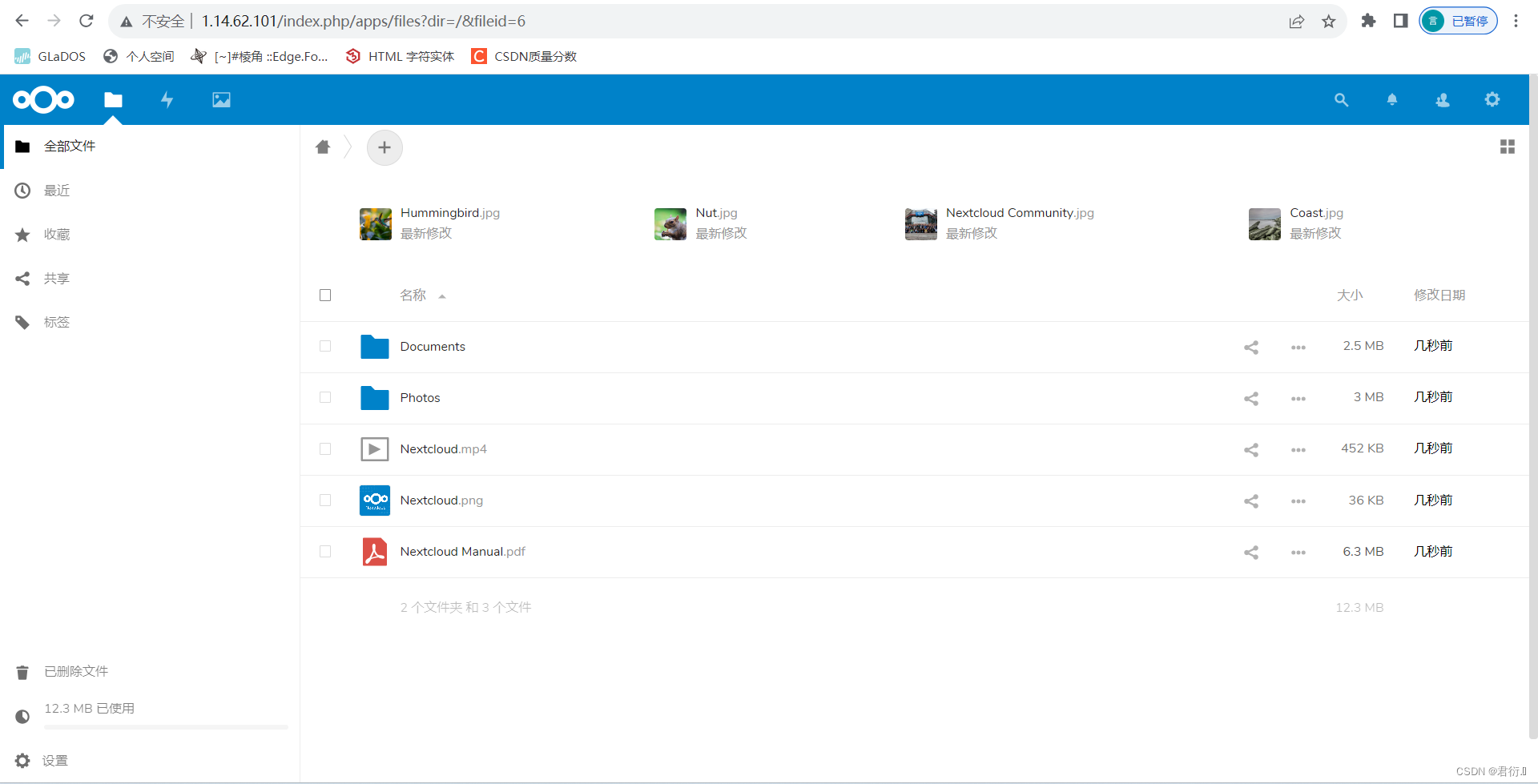Open the Gallery image icon in header
Image resolution: width=1538 pixels, height=784 pixels.
point(221,99)
